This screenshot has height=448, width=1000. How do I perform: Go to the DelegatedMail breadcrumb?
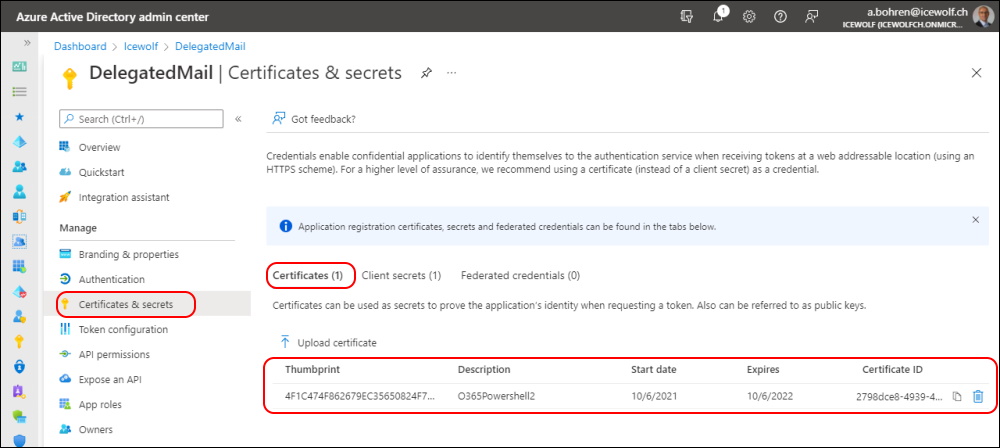pos(210,46)
